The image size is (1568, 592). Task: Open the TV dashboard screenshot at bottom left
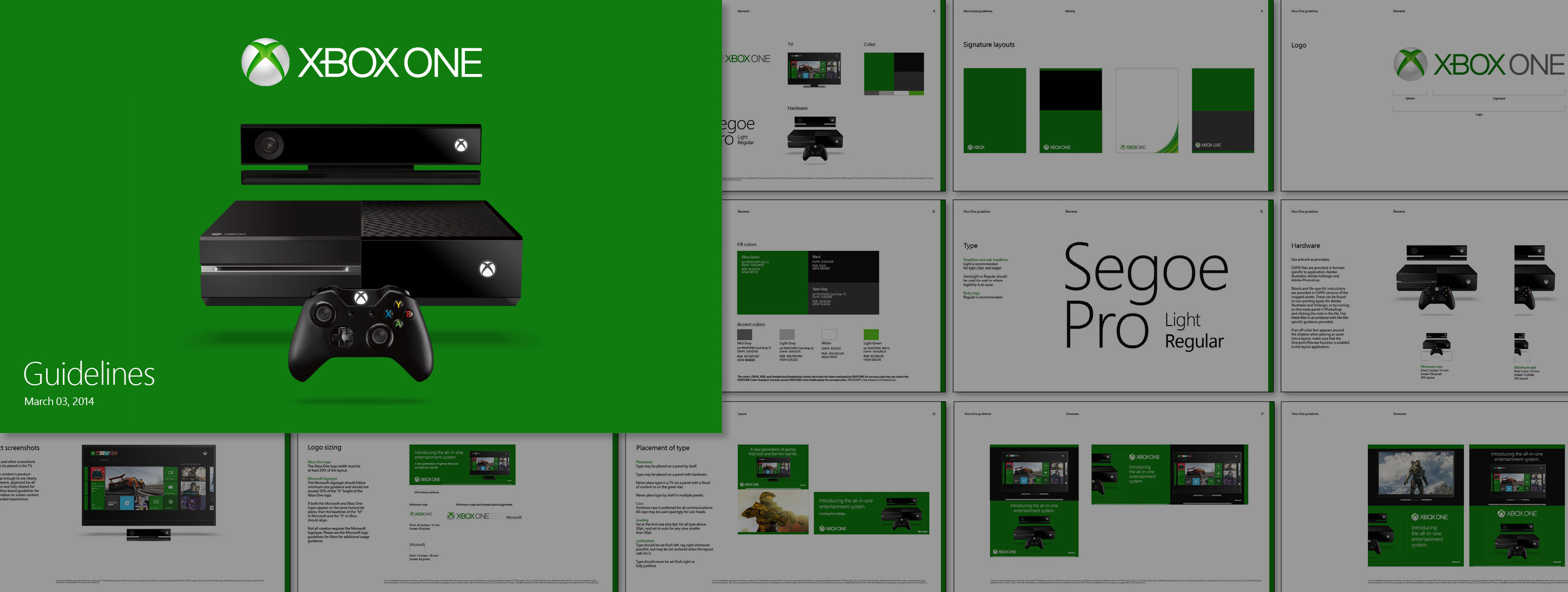(149, 485)
